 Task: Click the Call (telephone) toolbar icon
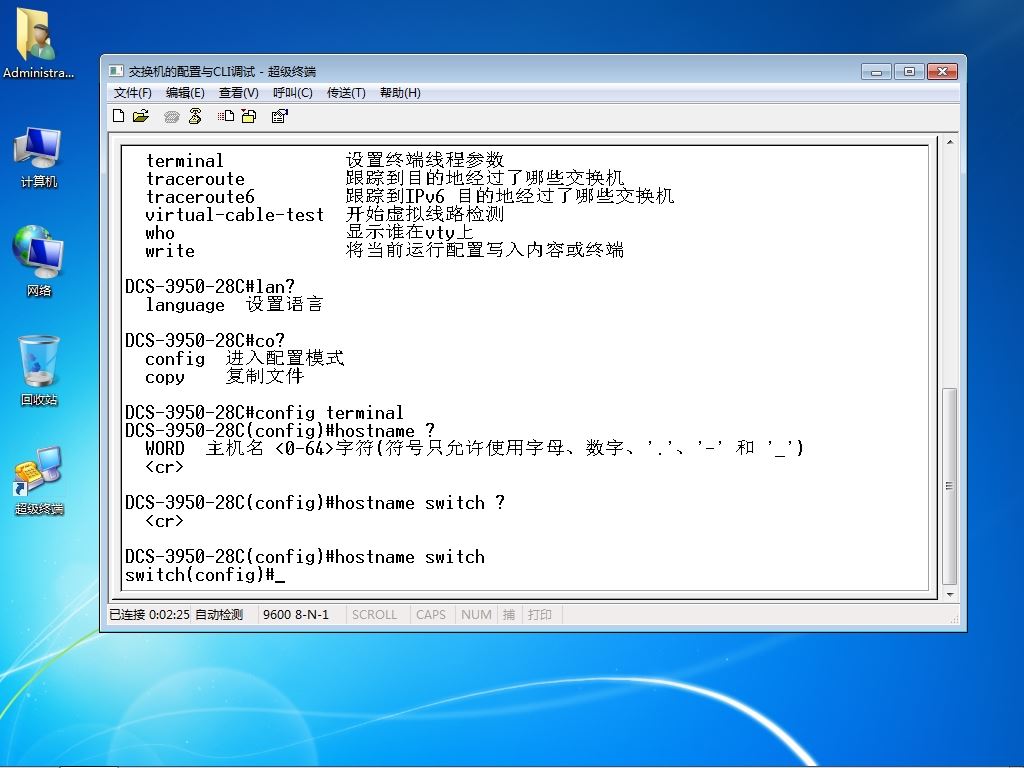(x=172, y=116)
